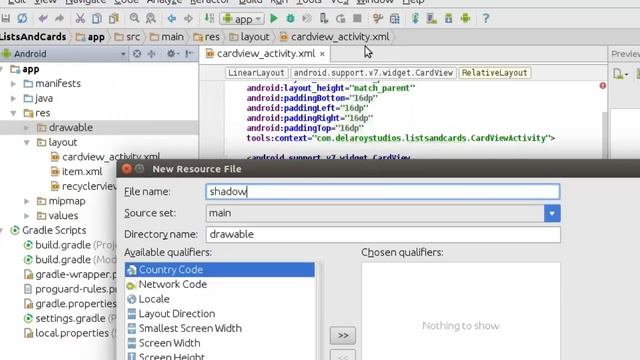The width and height of the screenshot is (640, 360).
Task: Click the Help question mark icon
Action: coord(486,18)
